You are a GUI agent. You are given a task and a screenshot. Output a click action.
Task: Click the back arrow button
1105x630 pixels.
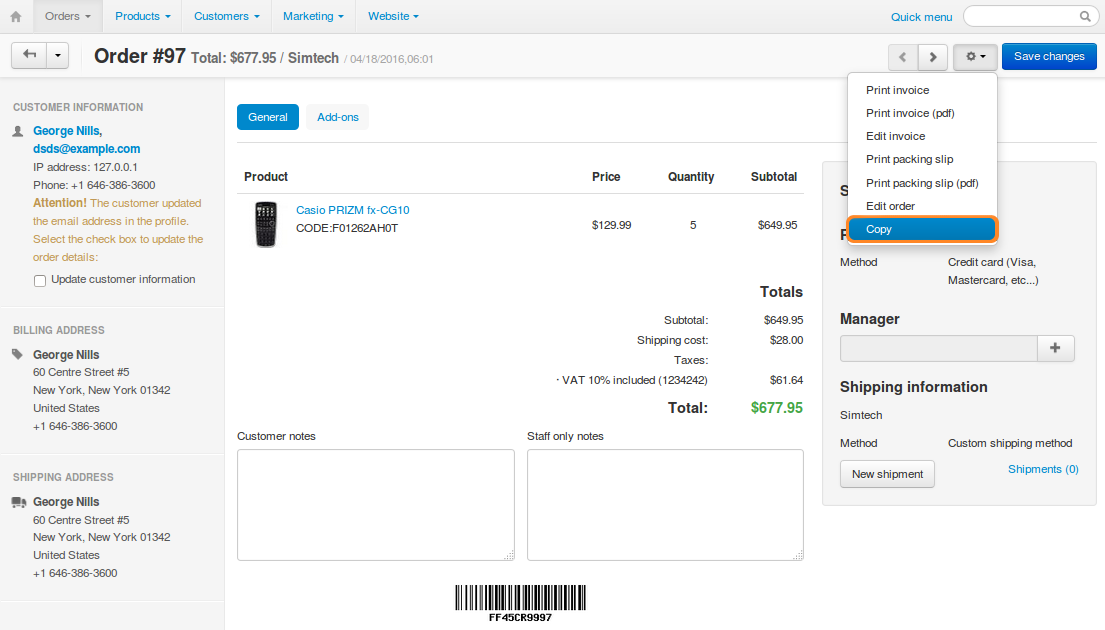(x=30, y=55)
